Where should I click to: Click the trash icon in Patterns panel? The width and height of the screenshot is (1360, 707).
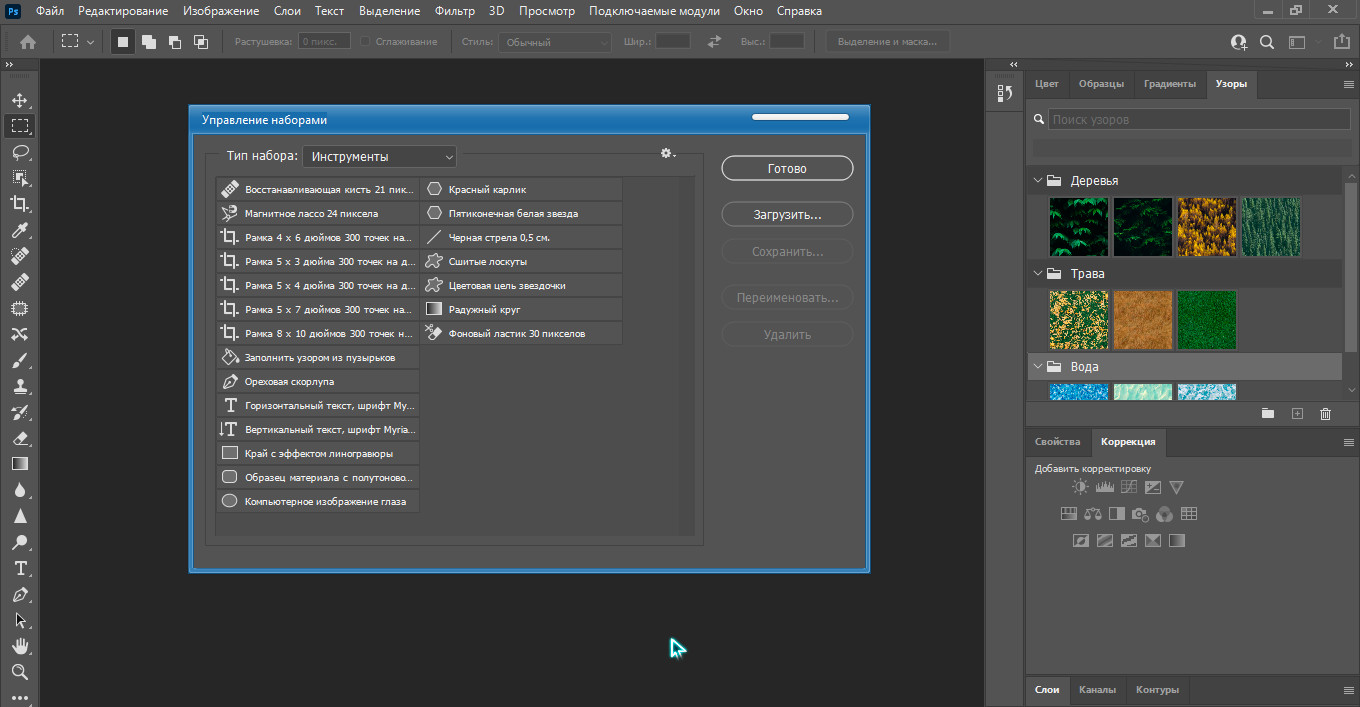[1325, 413]
